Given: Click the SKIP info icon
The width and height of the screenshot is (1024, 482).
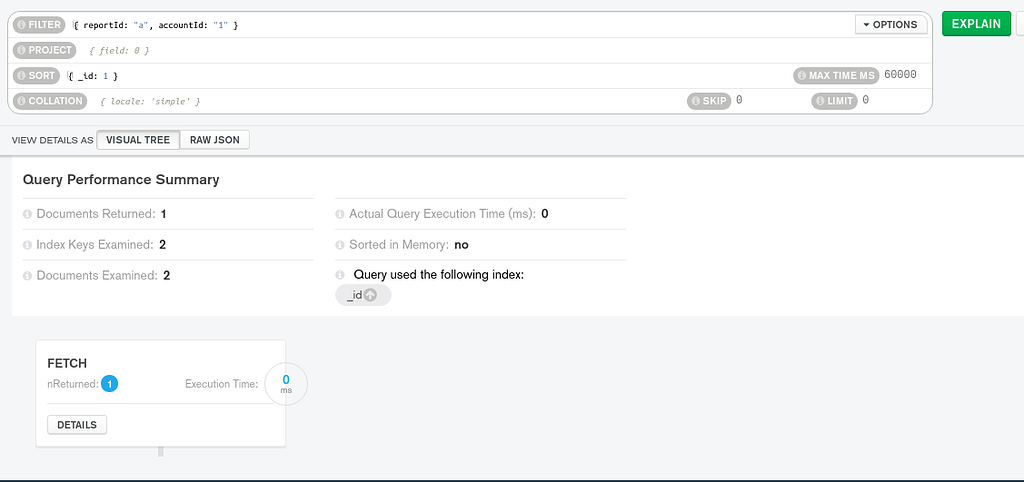Looking at the screenshot, I should pyautogui.click(x=696, y=101).
